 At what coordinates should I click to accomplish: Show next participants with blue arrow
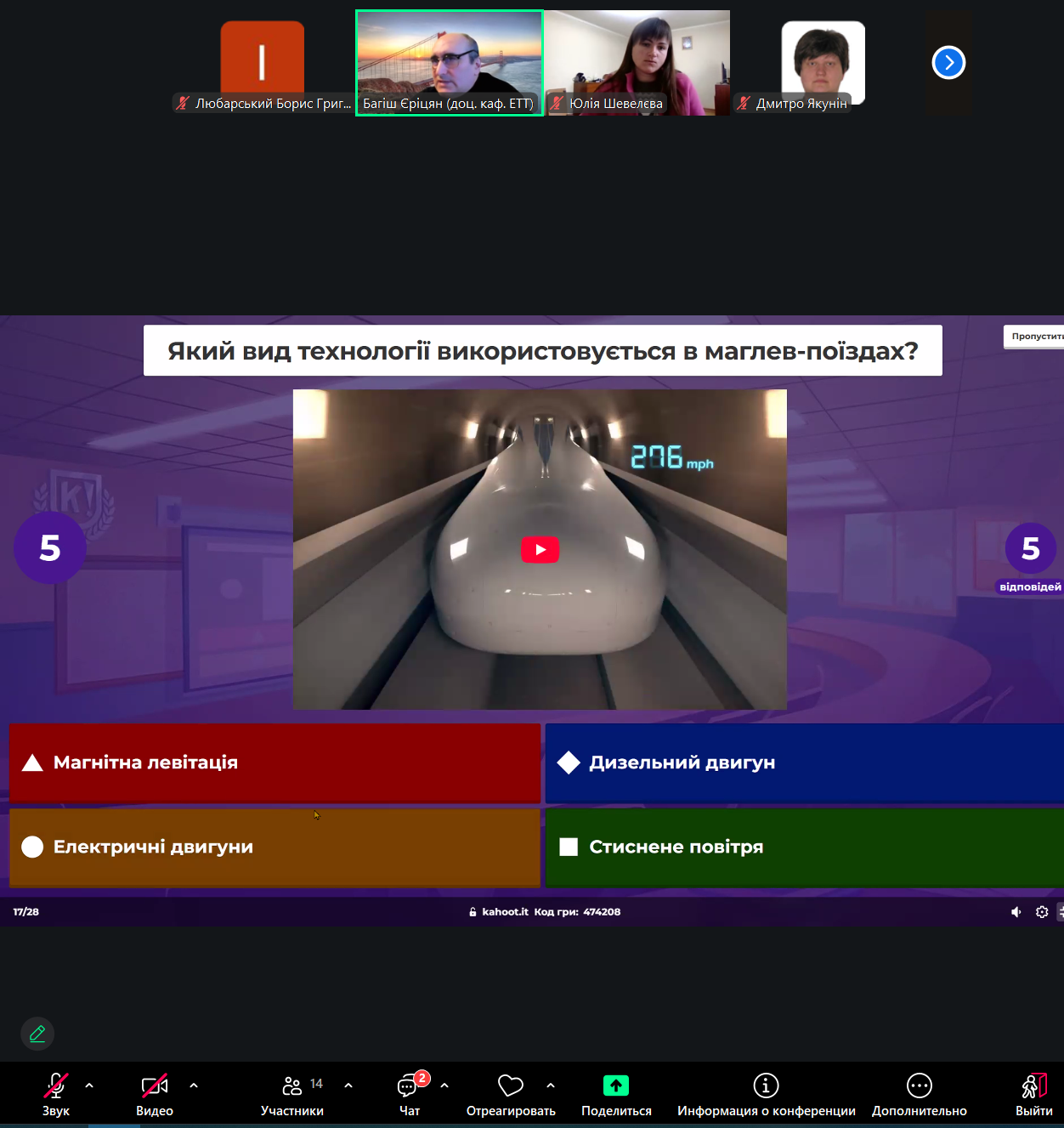pyautogui.click(x=948, y=62)
